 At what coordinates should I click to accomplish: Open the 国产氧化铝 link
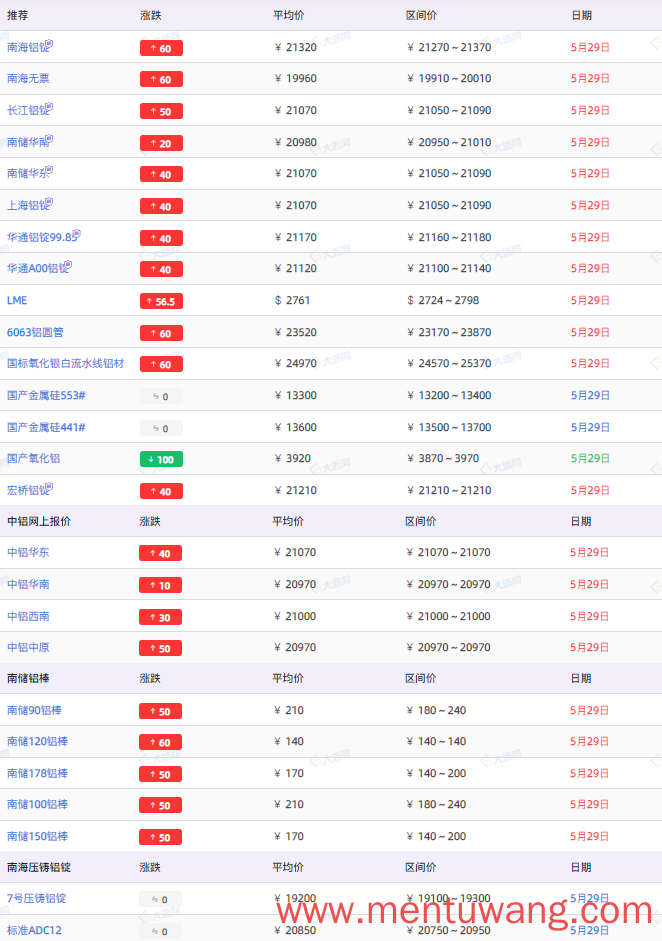point(34,458)
